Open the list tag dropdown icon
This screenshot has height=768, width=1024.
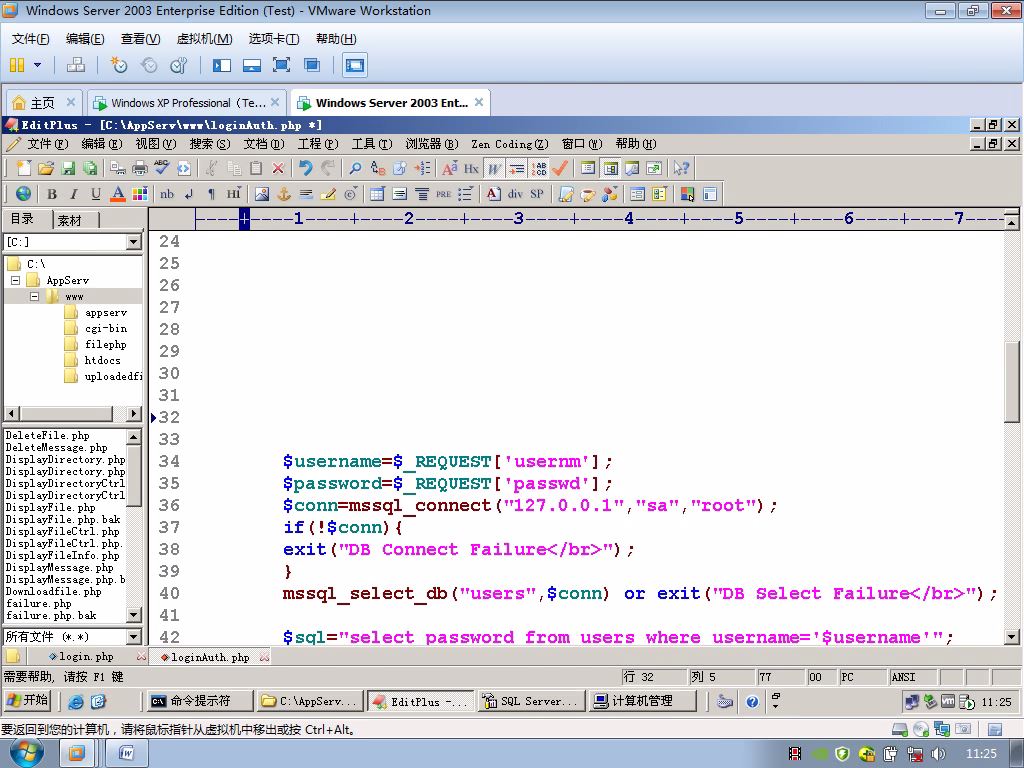(x=465, y=194)
